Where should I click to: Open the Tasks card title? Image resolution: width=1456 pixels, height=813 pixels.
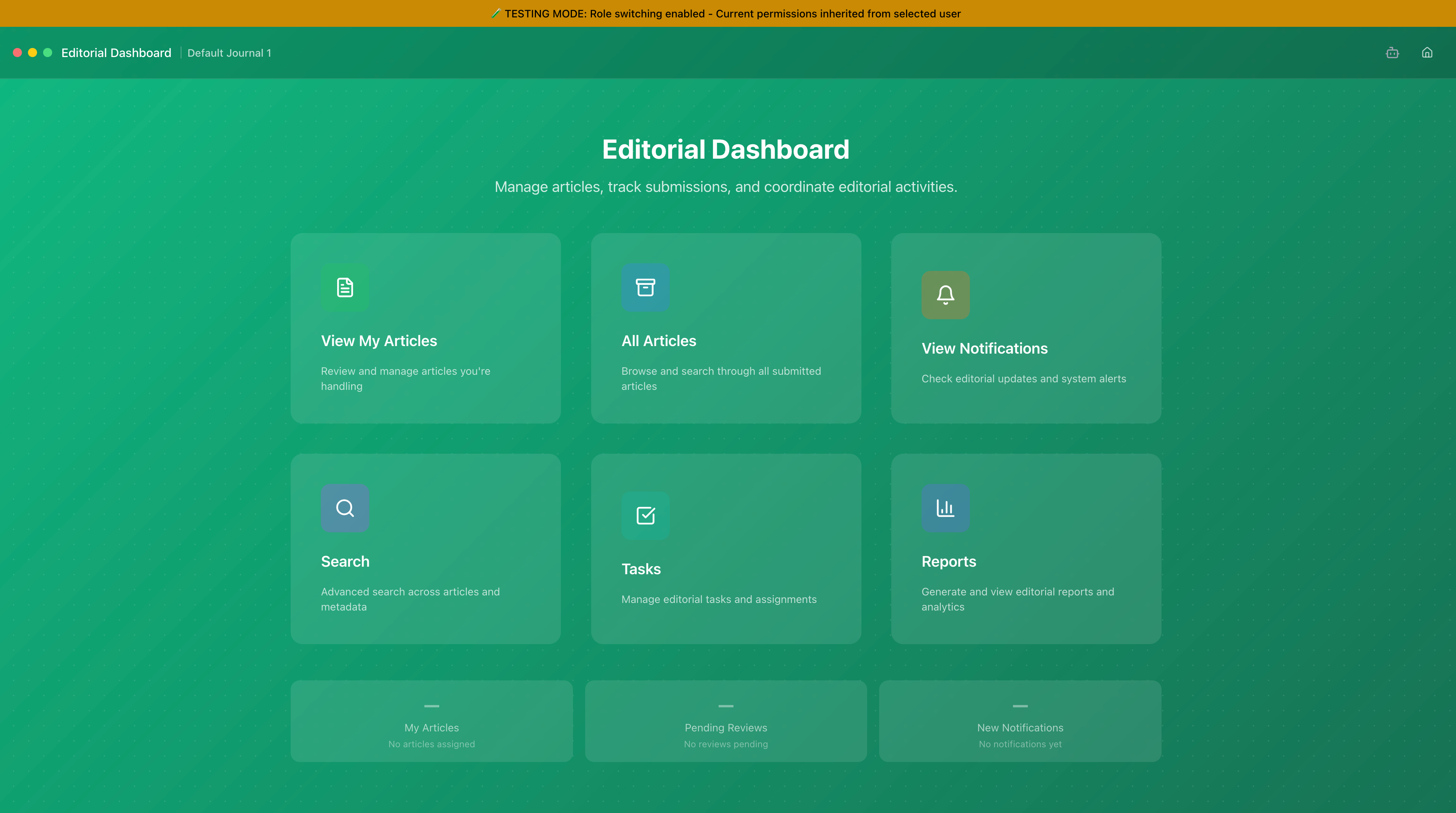tap(641, 568)
